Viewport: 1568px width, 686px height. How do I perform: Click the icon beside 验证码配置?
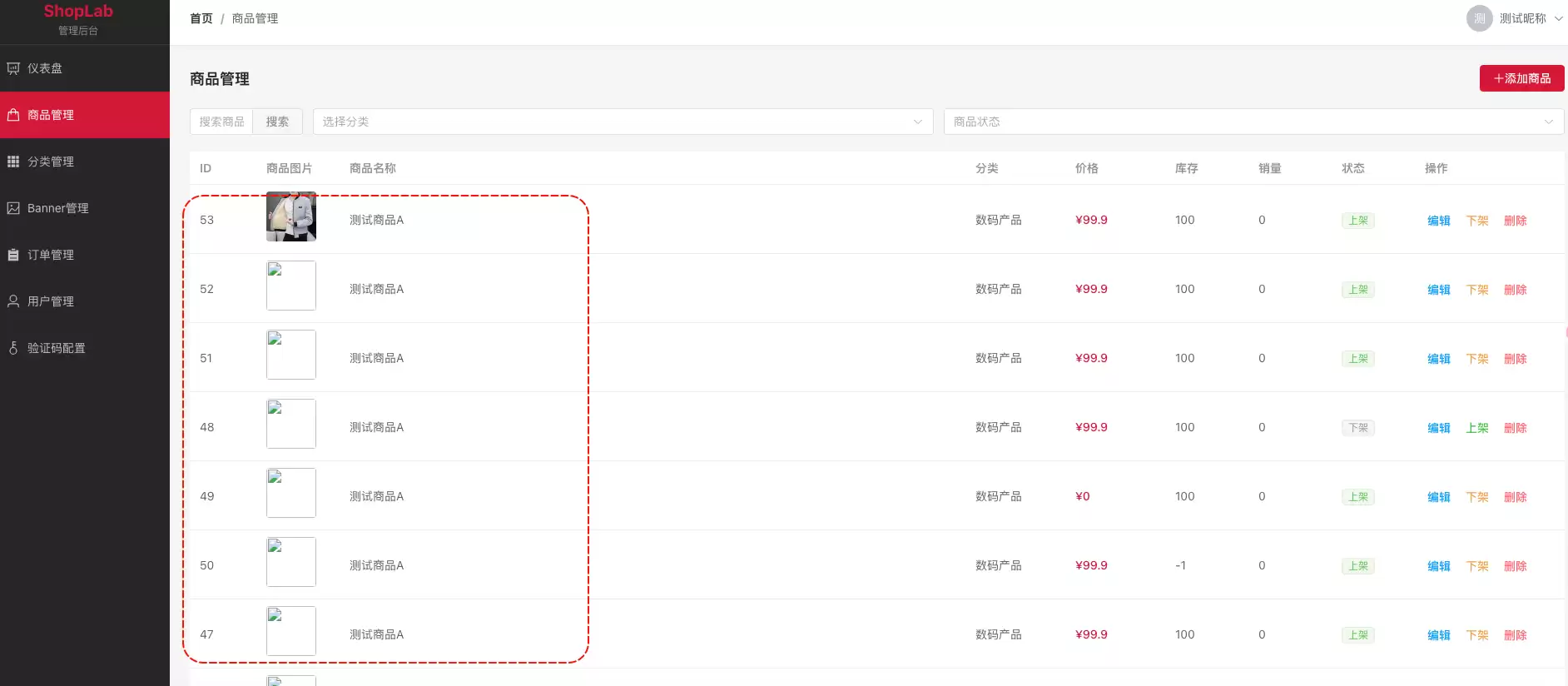[13, 348]
